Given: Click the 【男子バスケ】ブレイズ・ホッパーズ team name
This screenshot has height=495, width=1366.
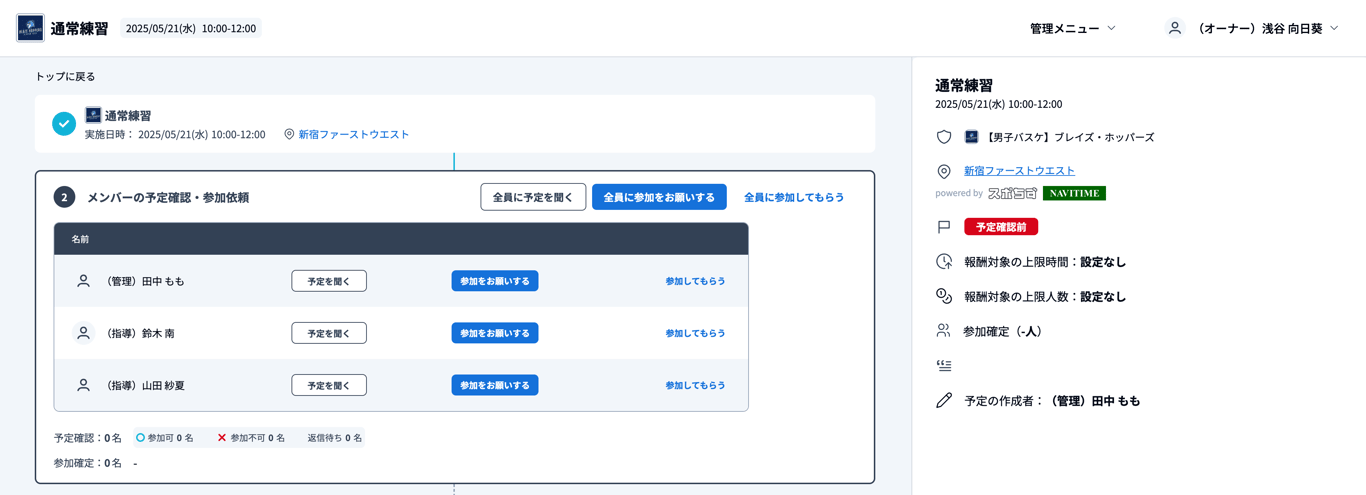Looking at the screenshot, I should [x=1070, y=137].
